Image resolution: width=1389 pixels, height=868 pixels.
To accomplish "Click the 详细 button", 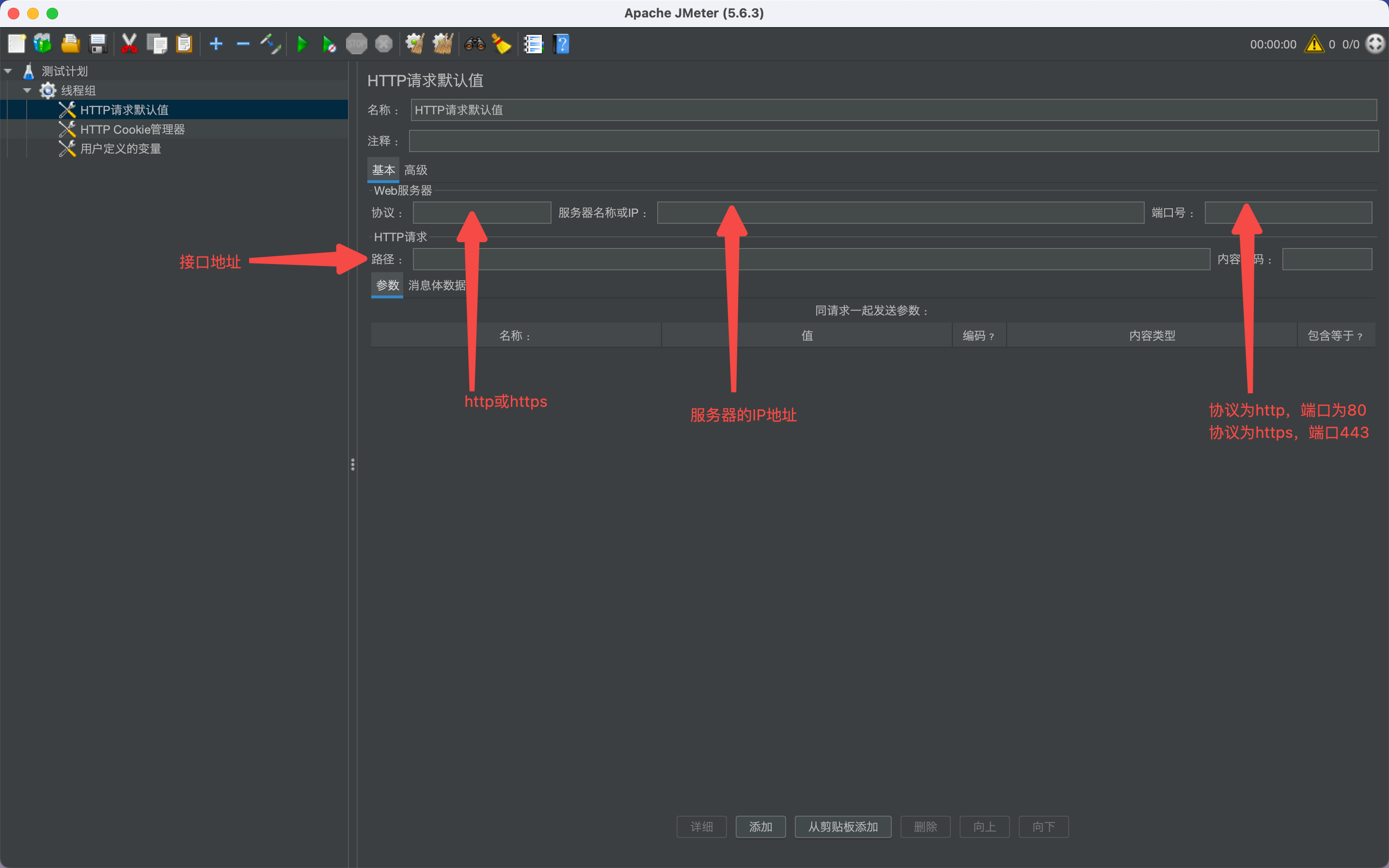I will click(701, 827).
